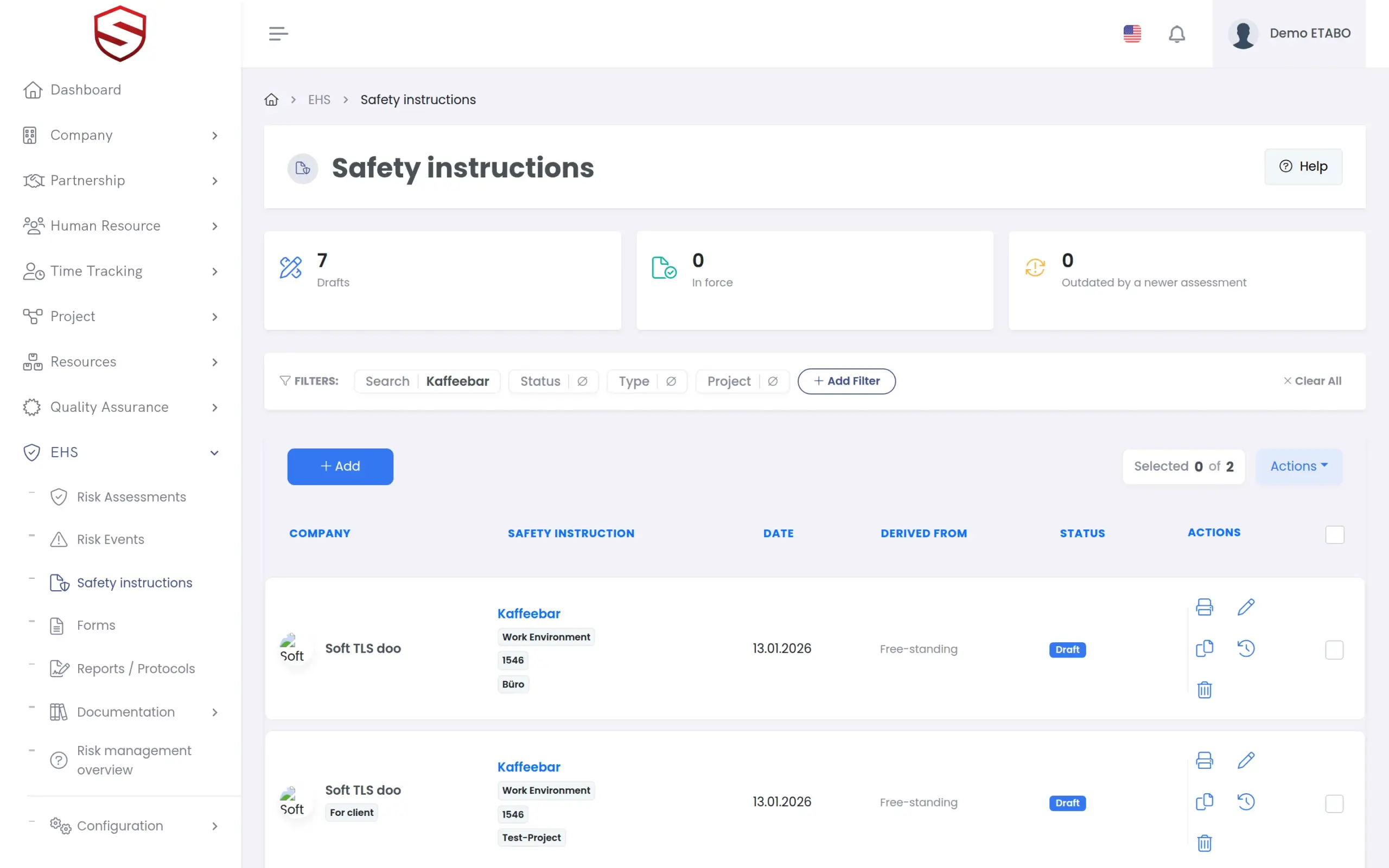Click the Add Filter button

tap(846, 381)
